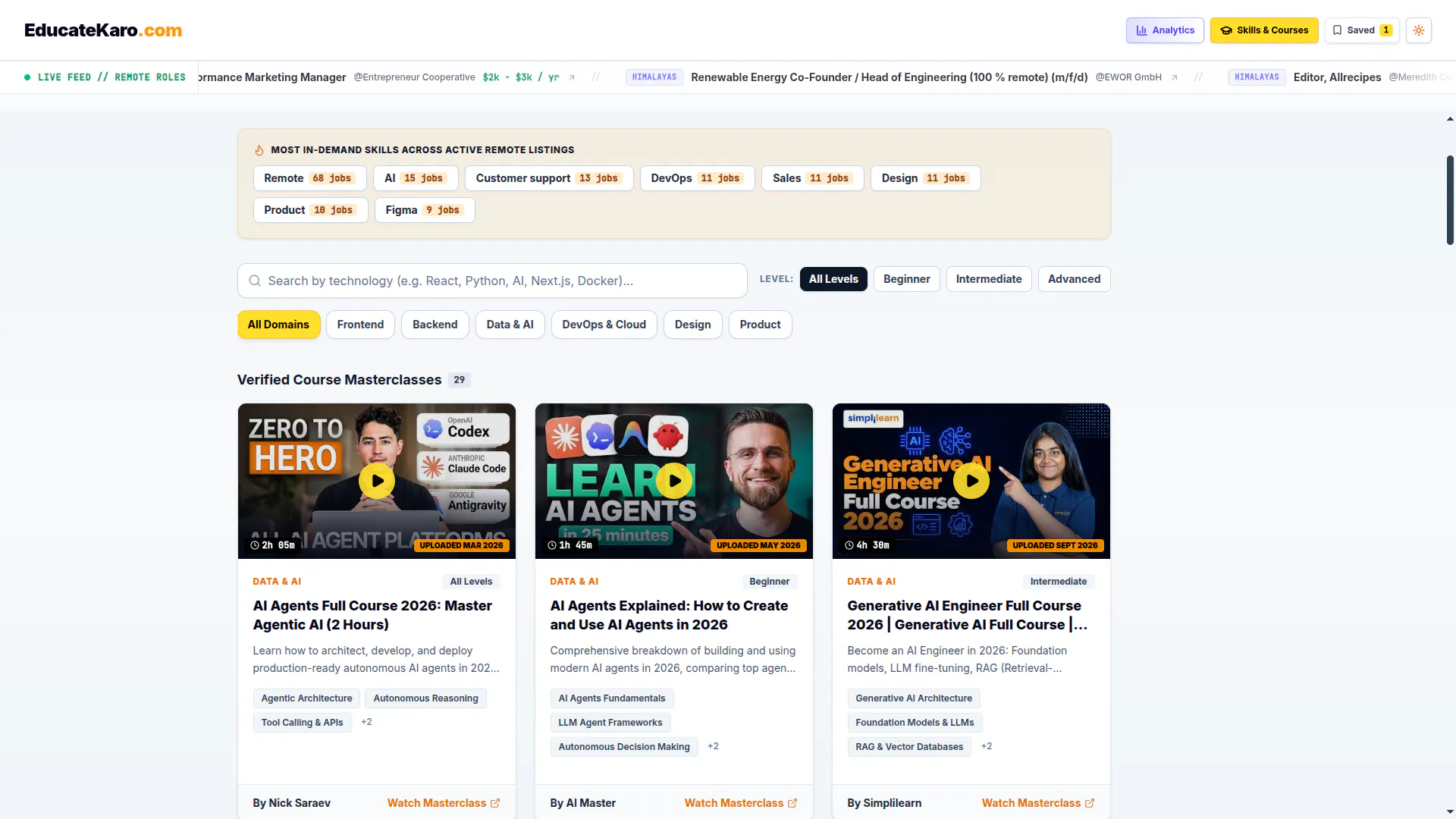Image resolution: width=1456 pixels, height=819 pixels.
Task: Select All Levels filter
Action: [x=833, y=279]
